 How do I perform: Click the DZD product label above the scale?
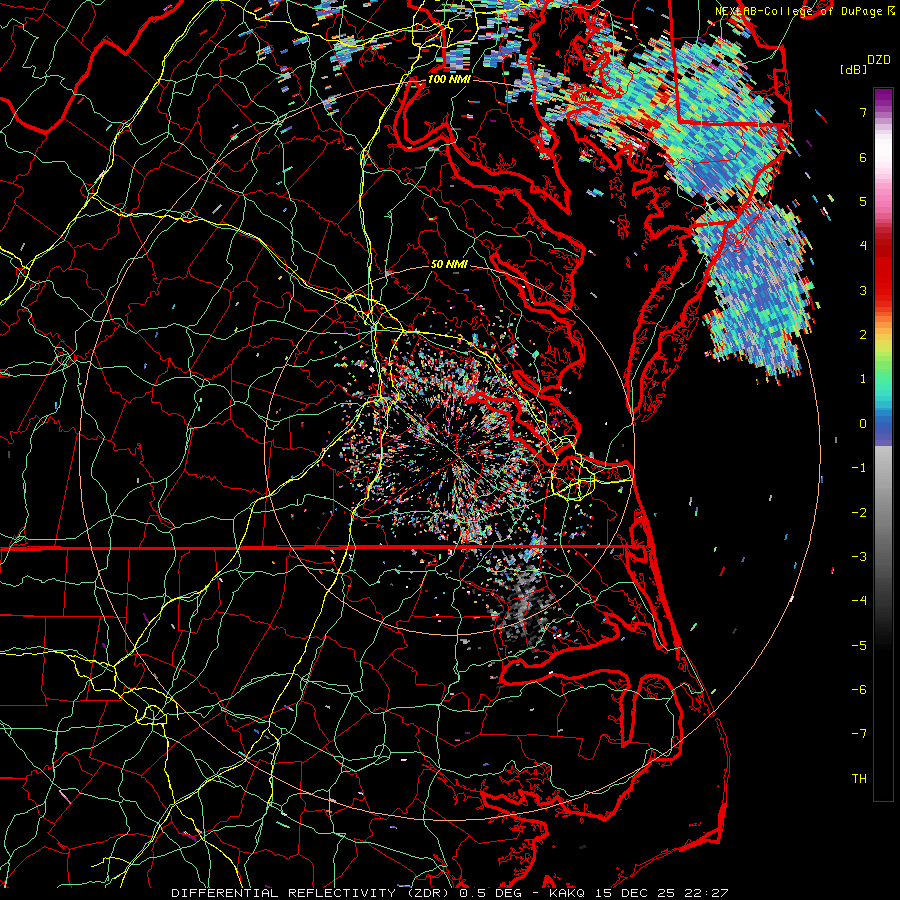point(879,60)
